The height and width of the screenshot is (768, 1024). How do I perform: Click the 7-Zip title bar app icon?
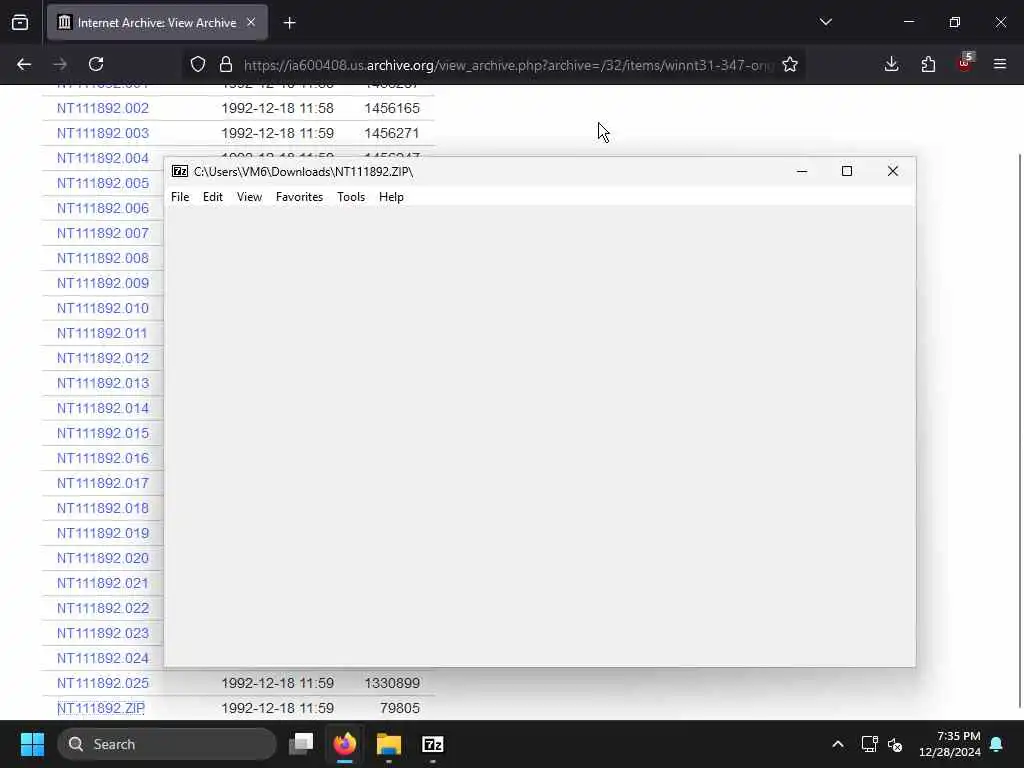click(x=180, y=171)
